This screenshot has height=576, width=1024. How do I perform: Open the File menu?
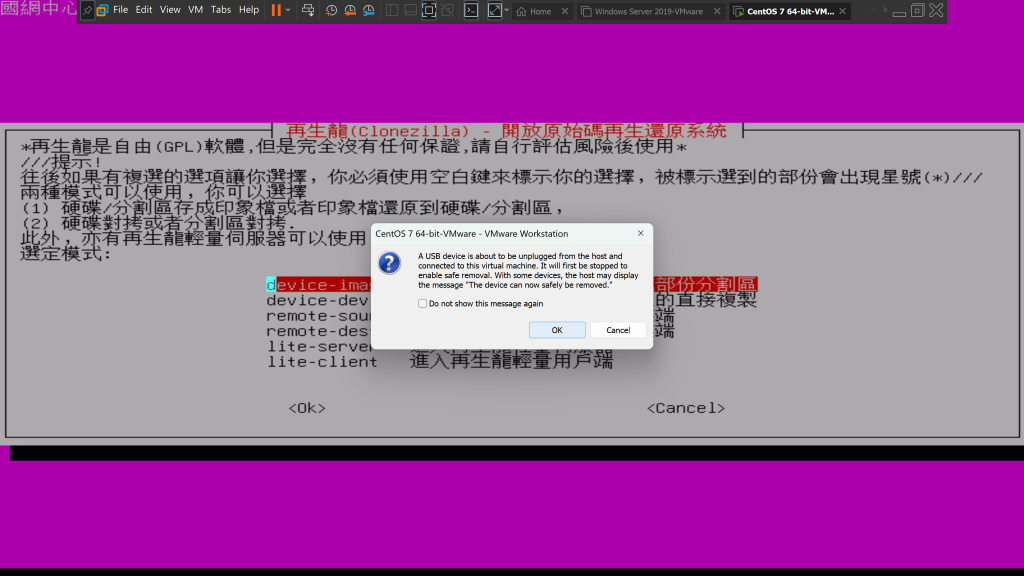pos(120,10)
